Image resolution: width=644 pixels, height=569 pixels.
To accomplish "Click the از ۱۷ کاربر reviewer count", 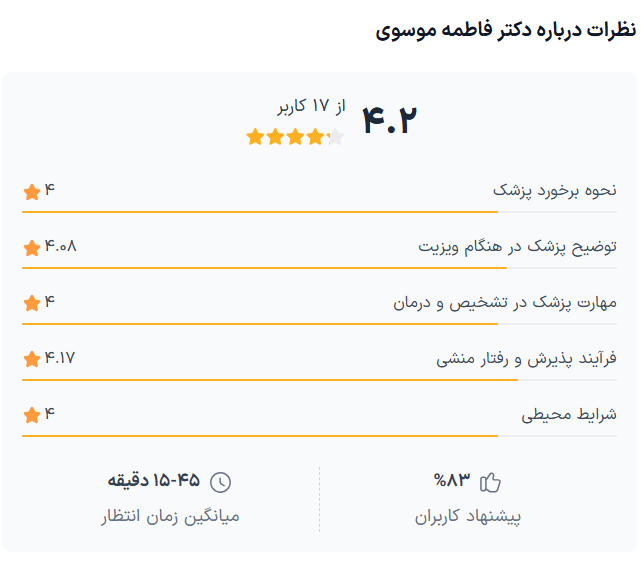I will [x=311, y=107].
